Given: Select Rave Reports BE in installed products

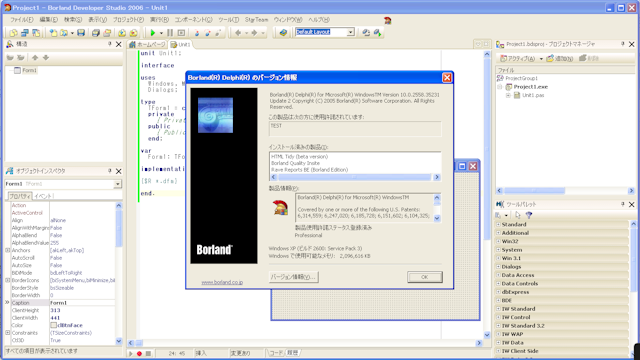Looking at the screenshot, I should coord(309,170).
